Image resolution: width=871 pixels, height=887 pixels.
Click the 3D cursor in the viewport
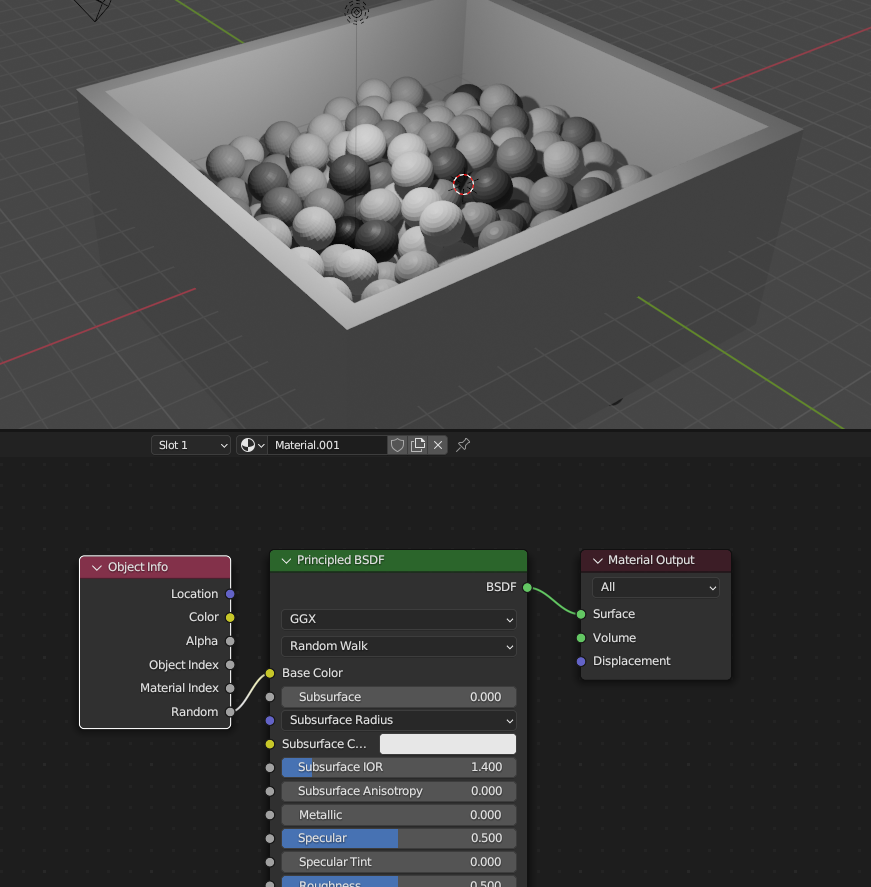click(x=463, y=184)
